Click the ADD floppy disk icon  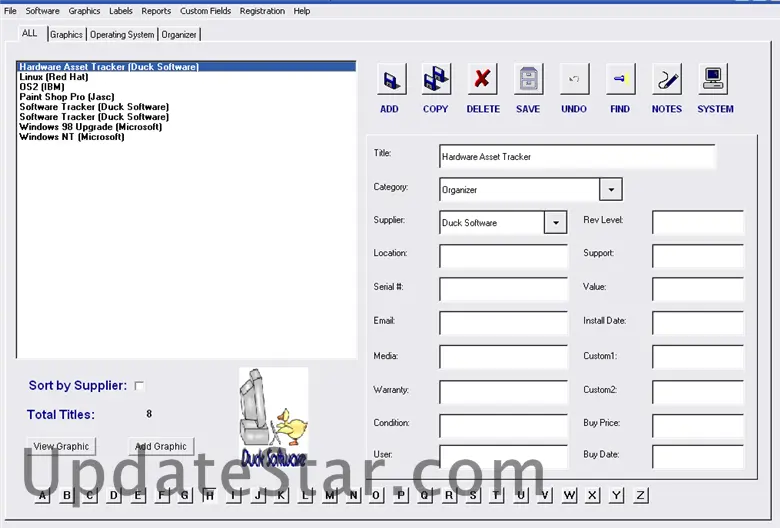(x=391, y=79)
